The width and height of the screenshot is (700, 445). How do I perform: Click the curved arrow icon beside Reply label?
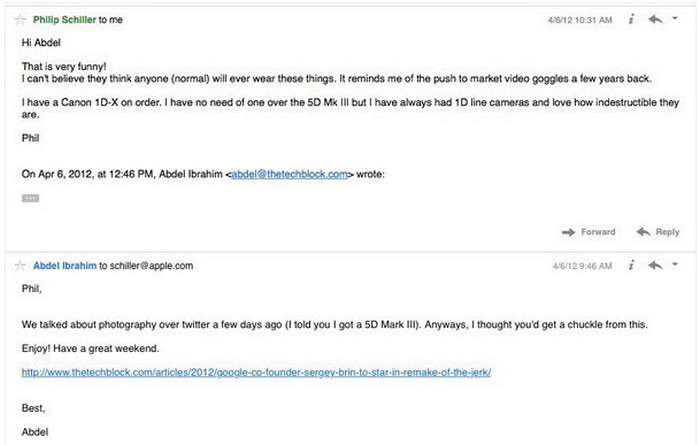pyautogui.click(x=643, y=232)
